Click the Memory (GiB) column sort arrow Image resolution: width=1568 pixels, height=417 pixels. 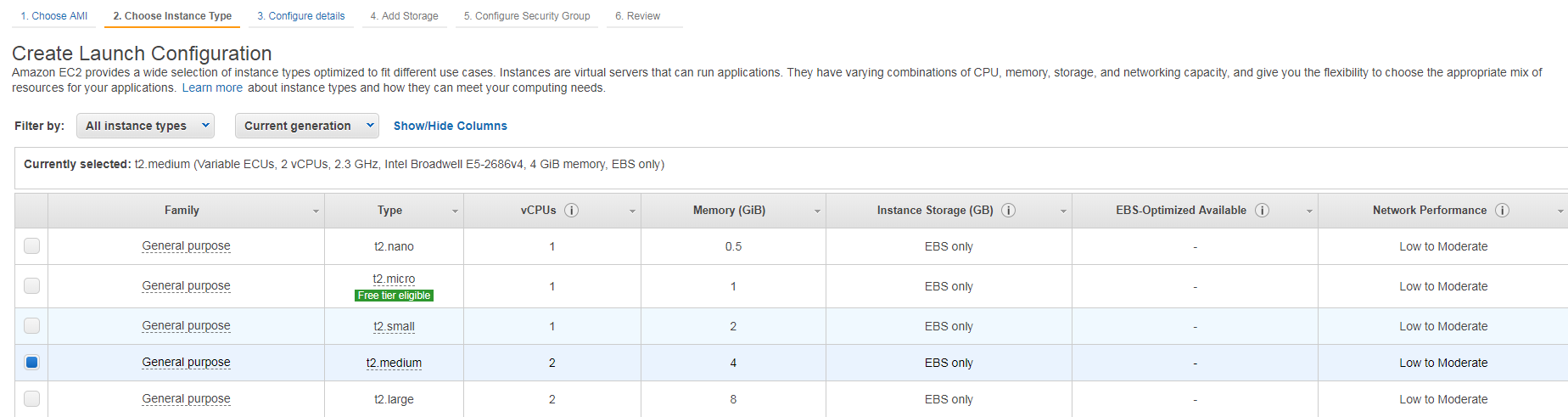(817, 211)
